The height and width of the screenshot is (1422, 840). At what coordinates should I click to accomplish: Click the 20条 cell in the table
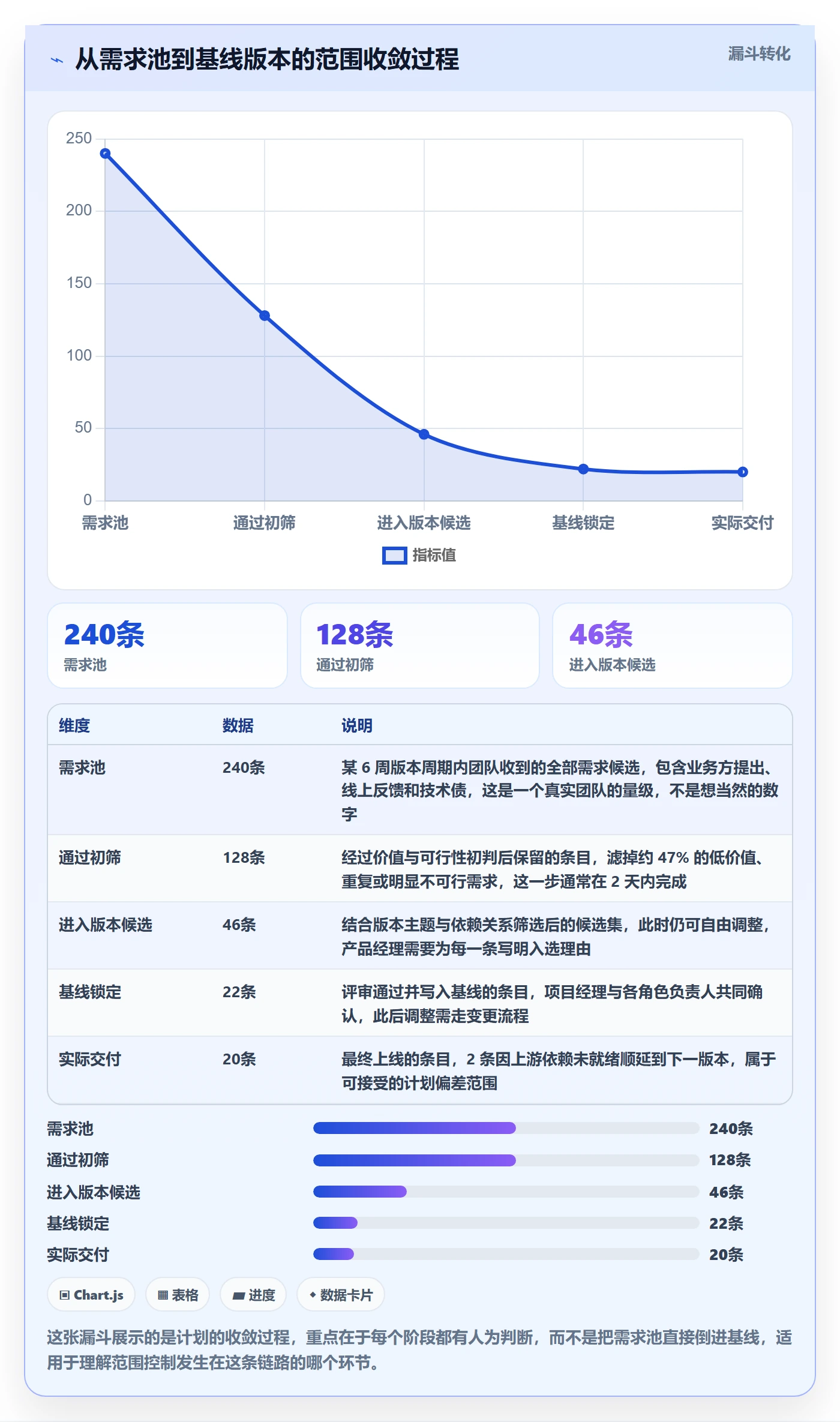(x=239, y=1059)
